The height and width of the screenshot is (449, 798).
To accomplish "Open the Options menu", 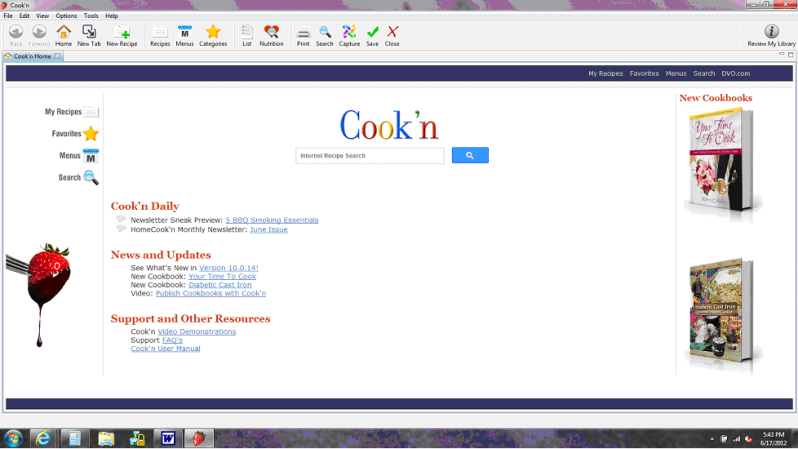I will click(x=66, y=16).
